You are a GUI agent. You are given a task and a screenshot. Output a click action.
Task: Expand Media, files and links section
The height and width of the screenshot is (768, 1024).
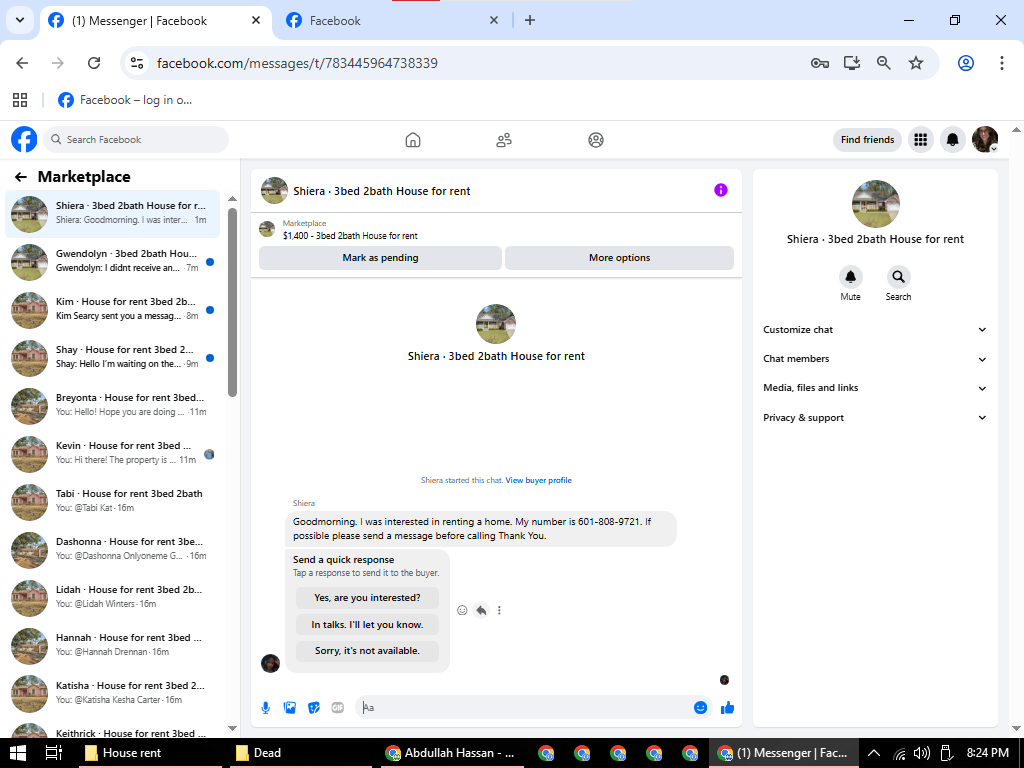pyautogui.click(x=875, y=388)
